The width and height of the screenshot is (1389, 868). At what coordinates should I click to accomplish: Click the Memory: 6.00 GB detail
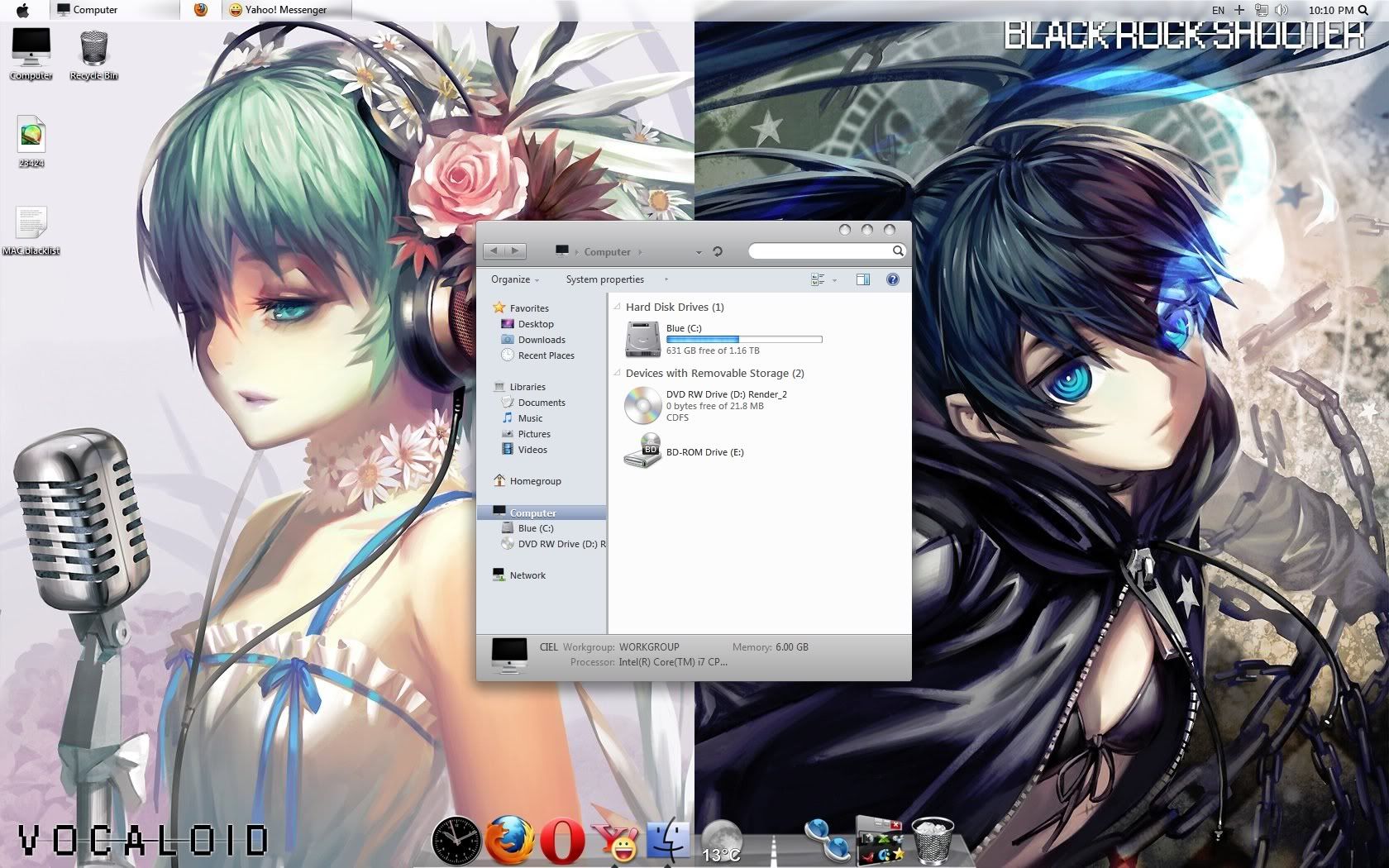click(771, 647)
